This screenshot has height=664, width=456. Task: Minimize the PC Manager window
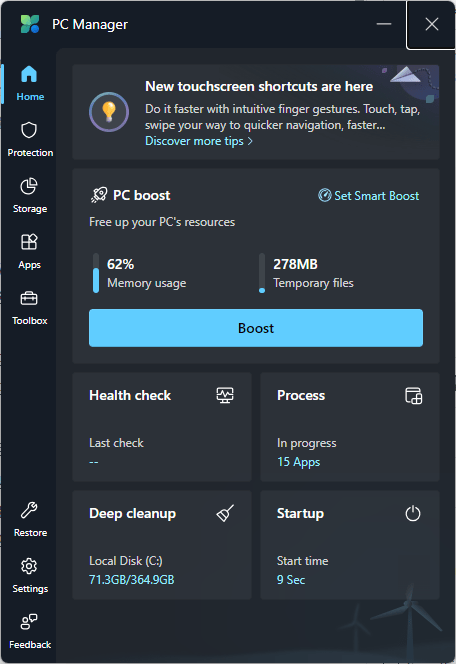point(384,24)
